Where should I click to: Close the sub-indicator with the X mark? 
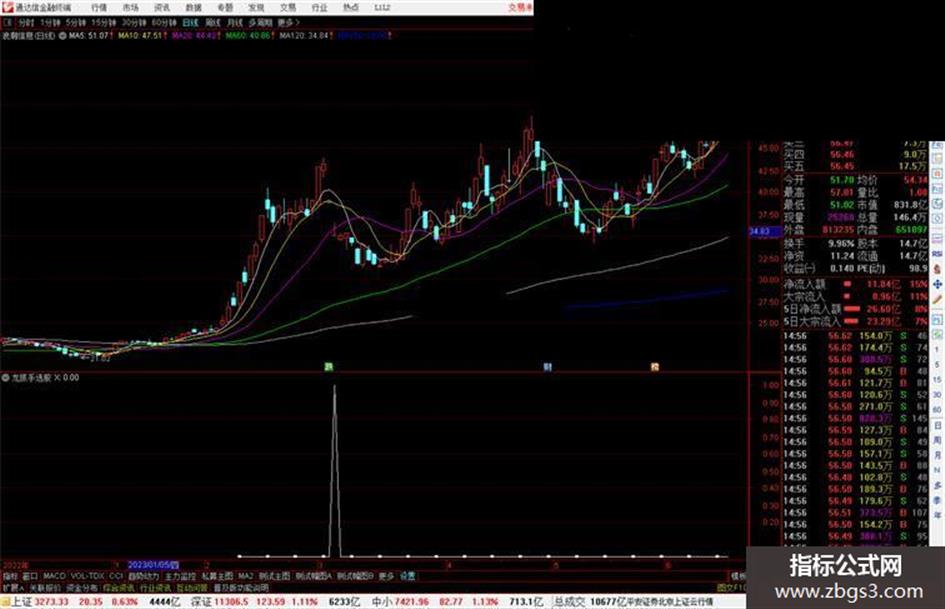[57, 377]
